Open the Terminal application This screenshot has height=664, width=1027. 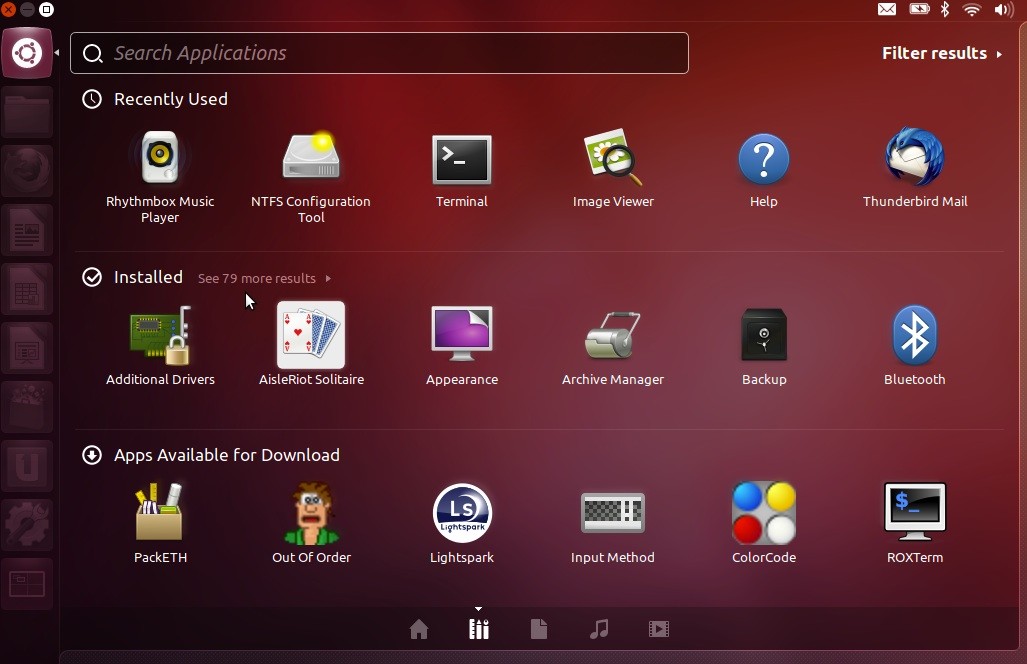click(461, 159)
